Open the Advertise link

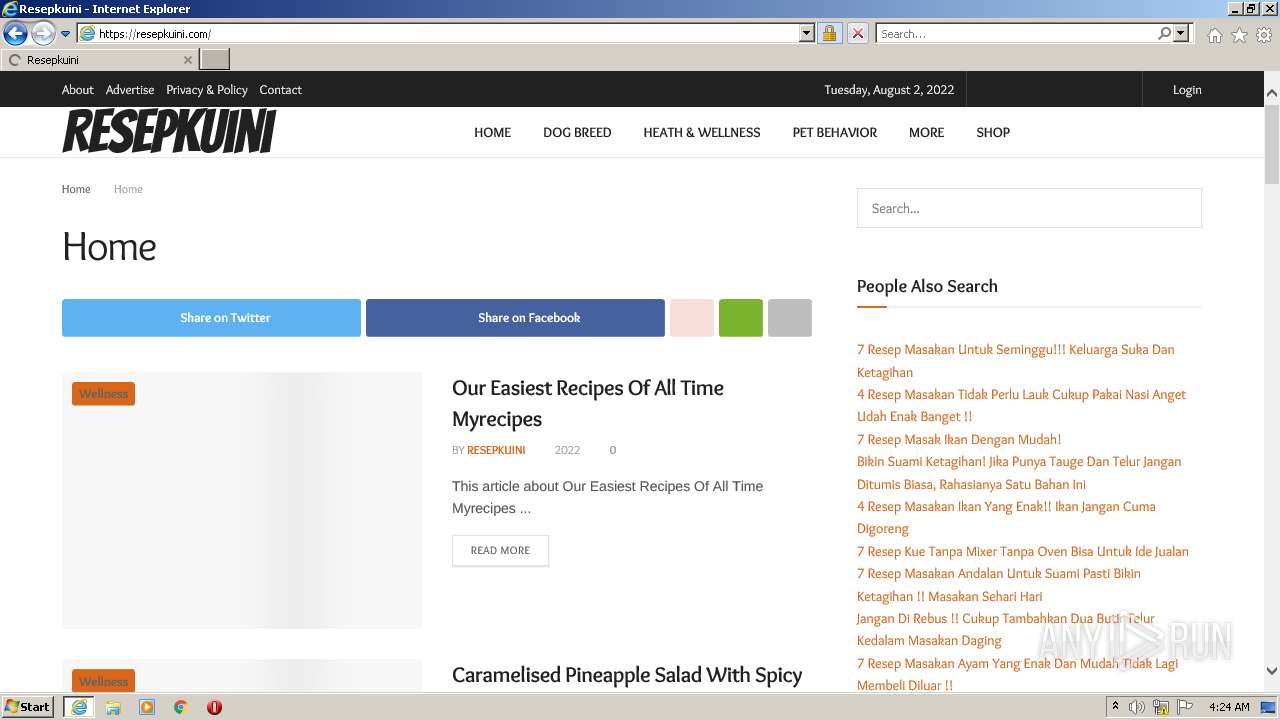point(130,90)
